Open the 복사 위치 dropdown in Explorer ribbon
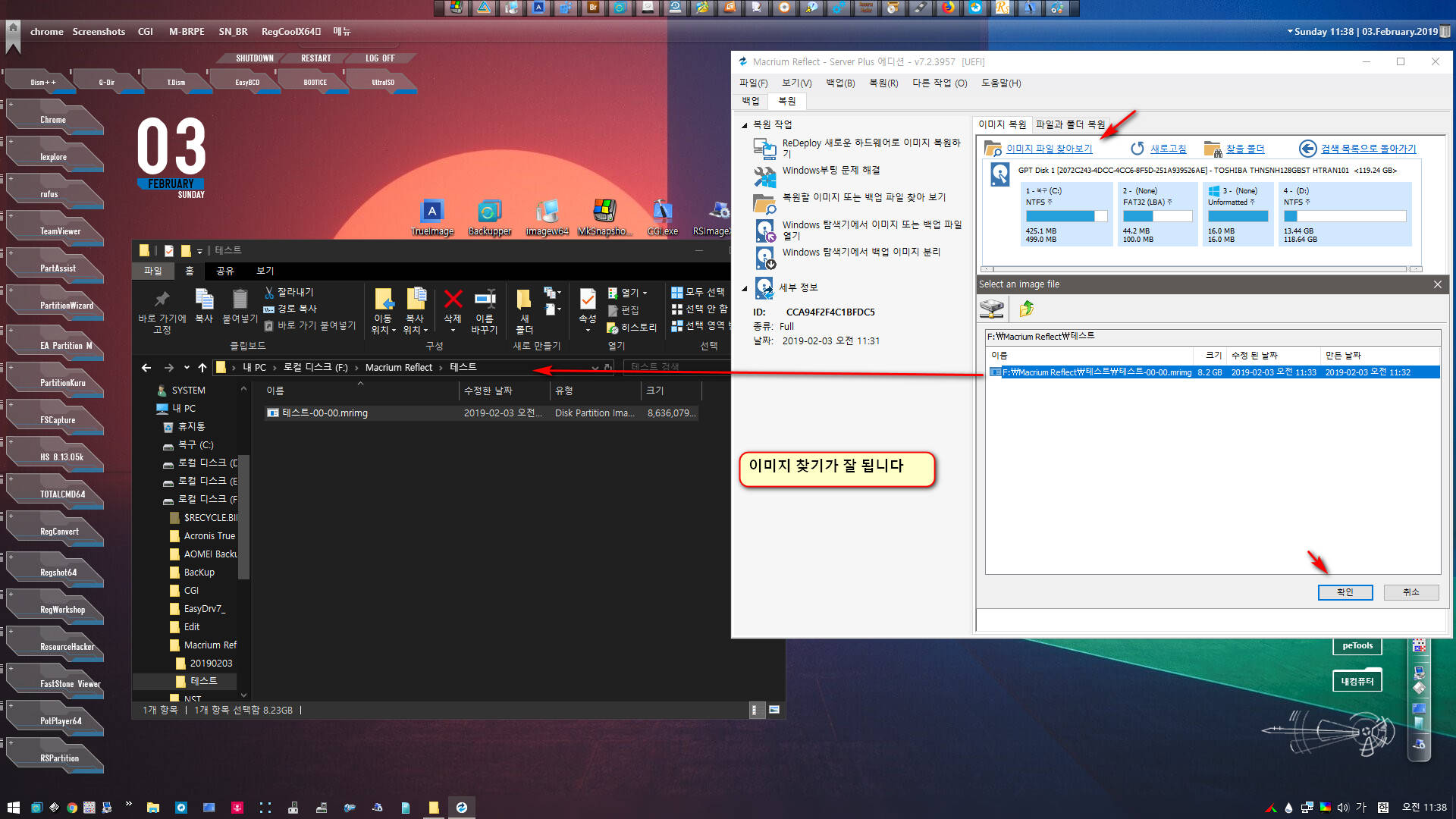The width and height of the screenshot is (1456, 819). pyautogui.click(x=416, y=325)
